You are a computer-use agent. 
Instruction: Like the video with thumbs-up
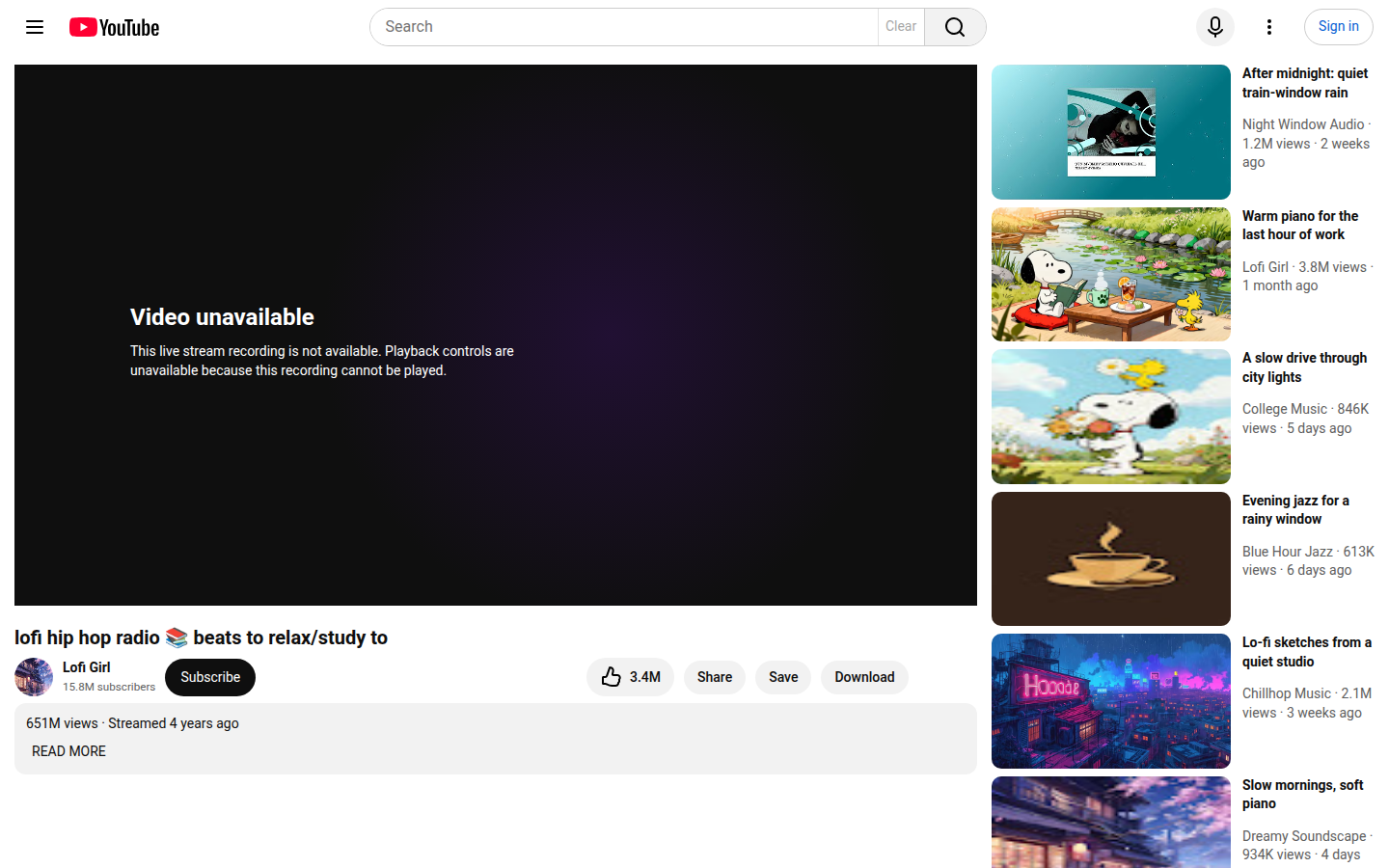click(631, 677)
